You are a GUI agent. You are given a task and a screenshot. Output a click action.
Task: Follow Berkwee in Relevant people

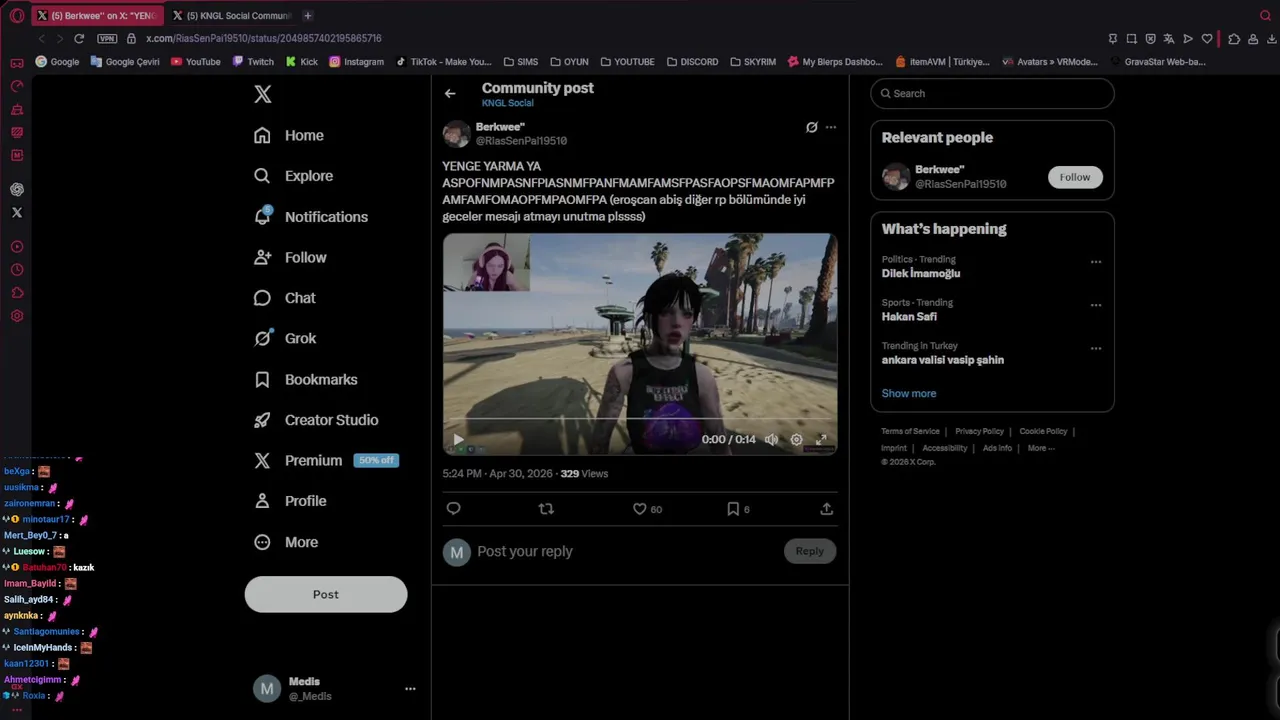point(1075,177)
